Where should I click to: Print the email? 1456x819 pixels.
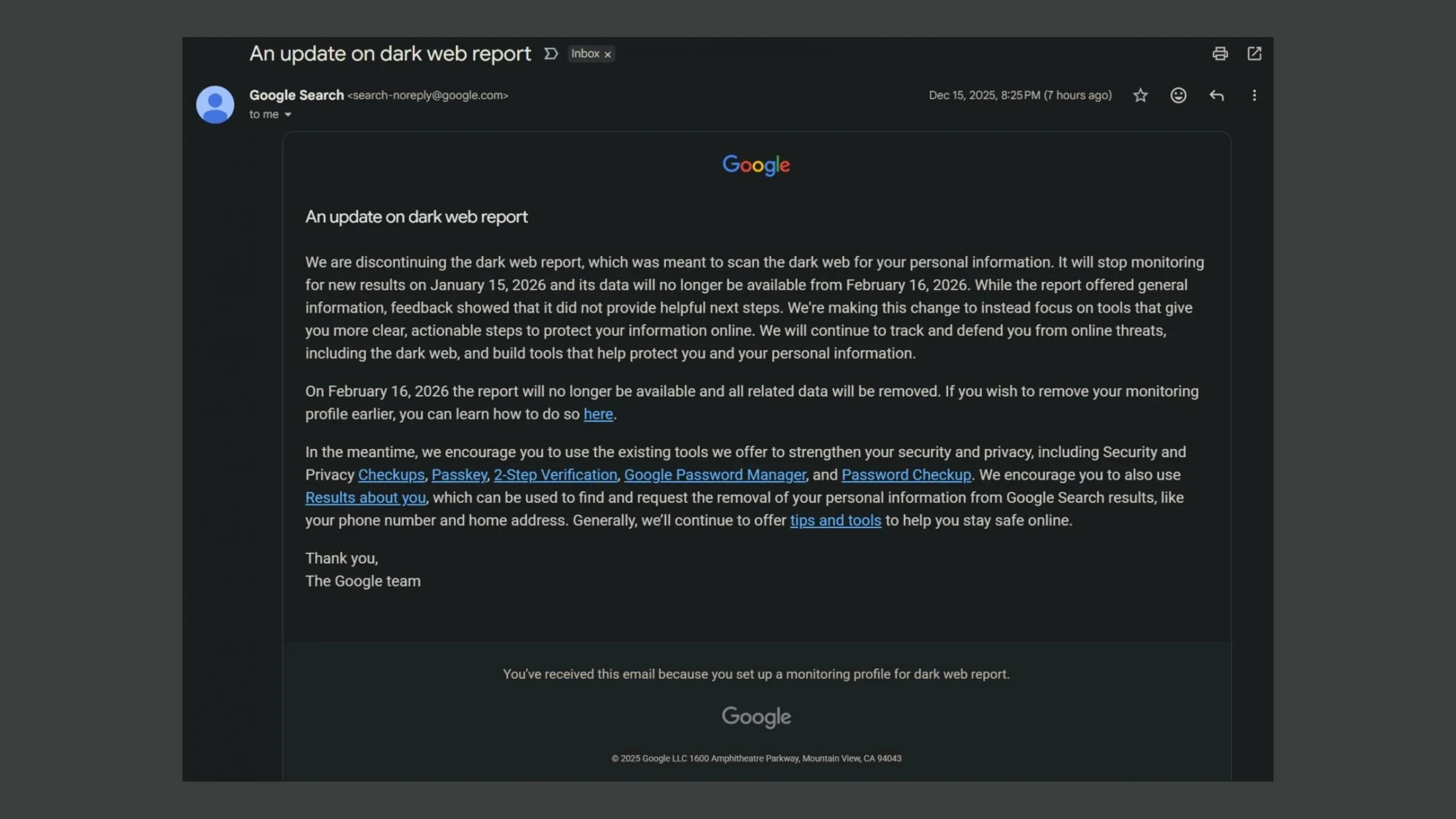pos(1220,53)
